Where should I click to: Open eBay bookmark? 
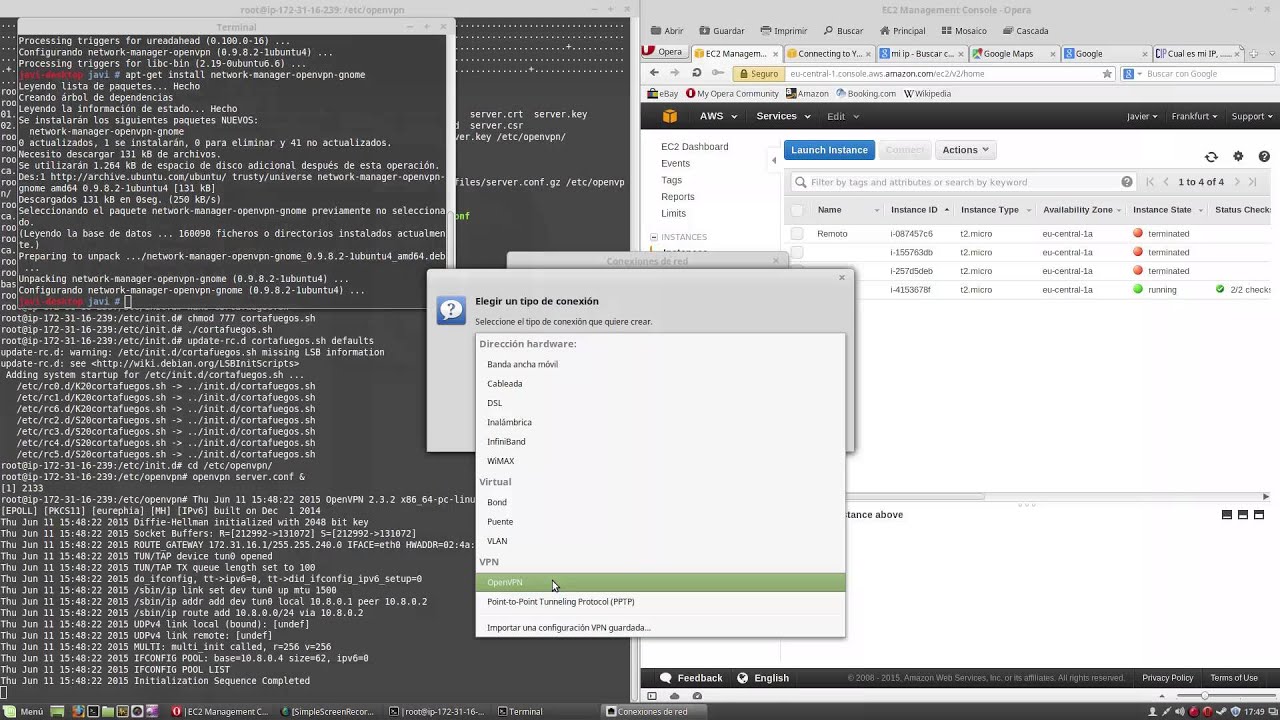663,94
